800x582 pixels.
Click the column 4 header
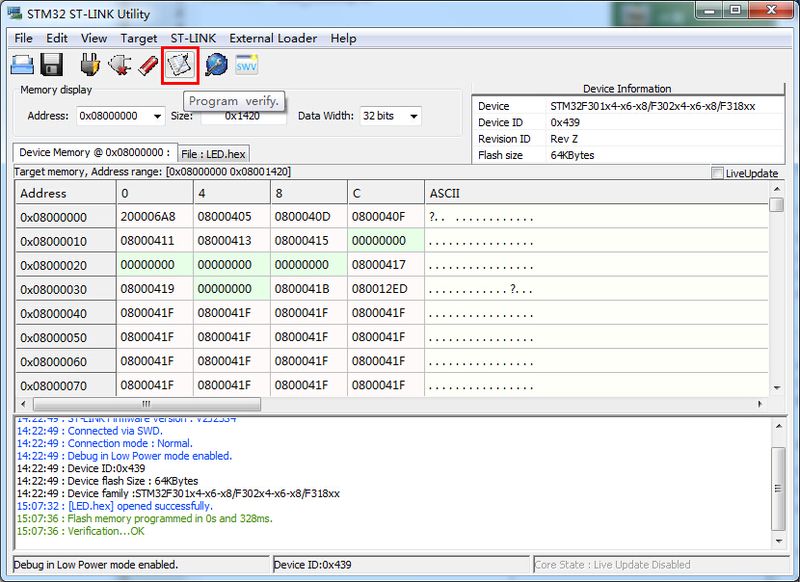coord(232,193)
